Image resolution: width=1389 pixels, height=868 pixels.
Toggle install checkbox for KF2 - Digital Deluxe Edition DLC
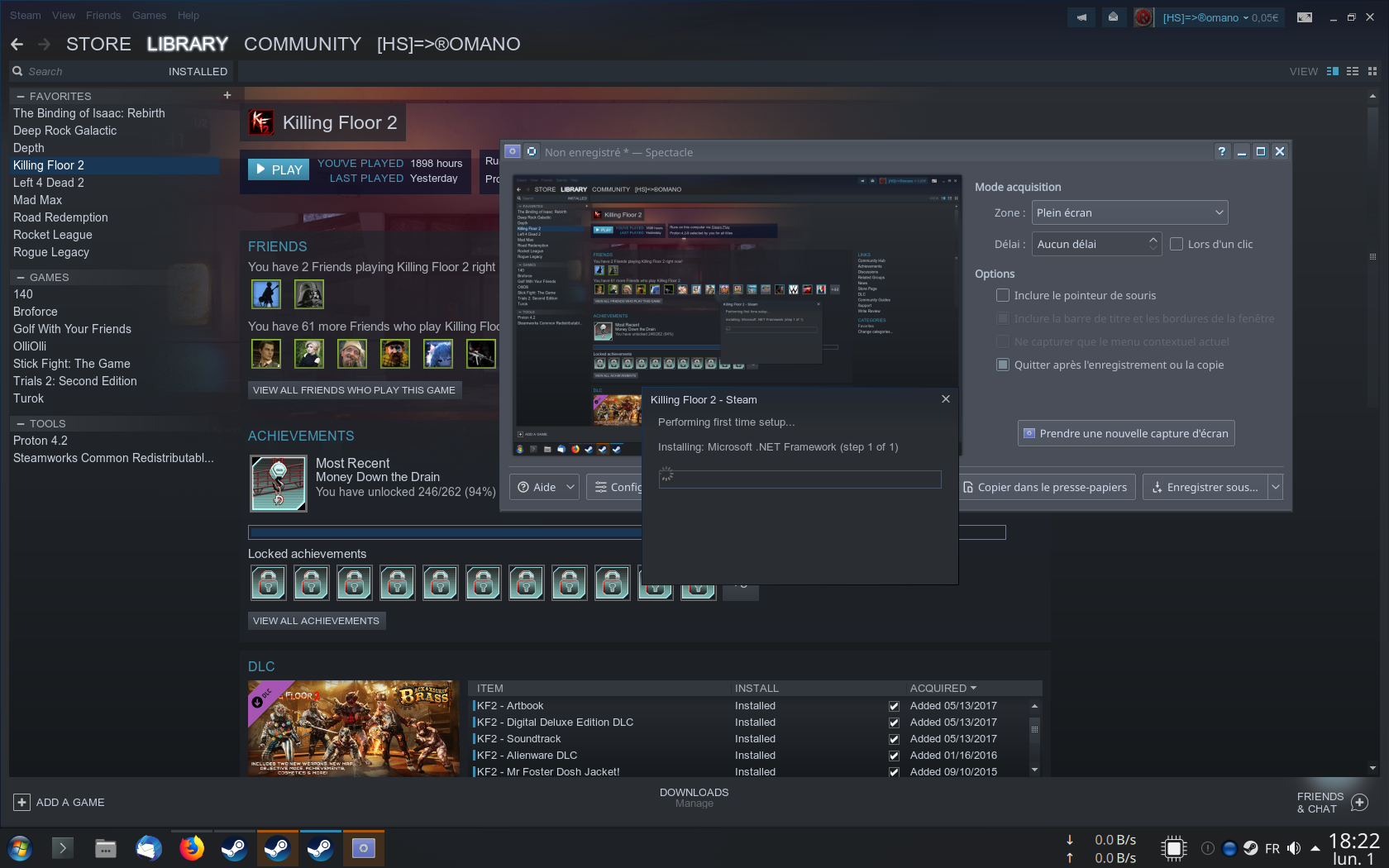pyautogui.click(x=894, y=723)
